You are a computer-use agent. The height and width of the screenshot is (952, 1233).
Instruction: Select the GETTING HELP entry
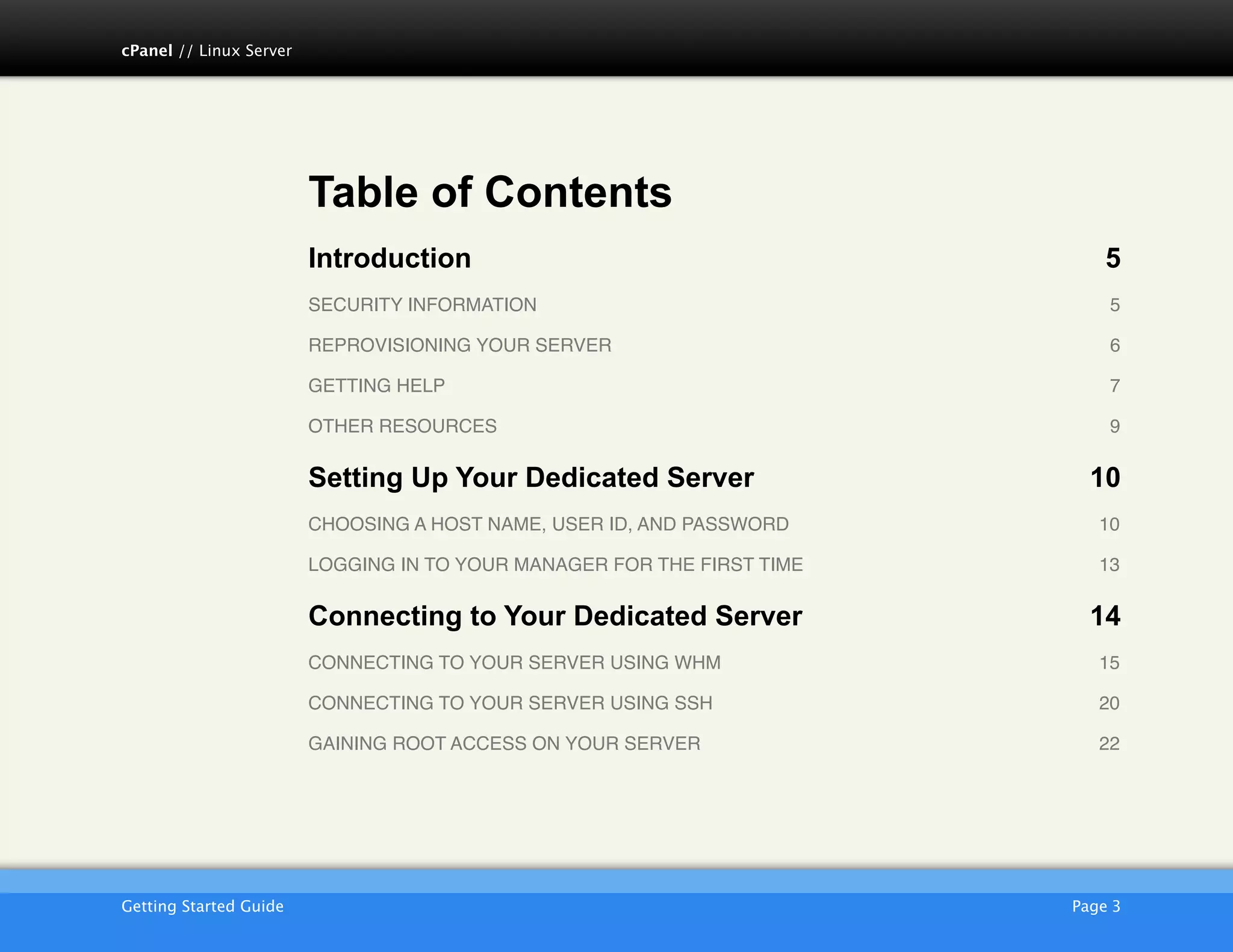(376, 385)
